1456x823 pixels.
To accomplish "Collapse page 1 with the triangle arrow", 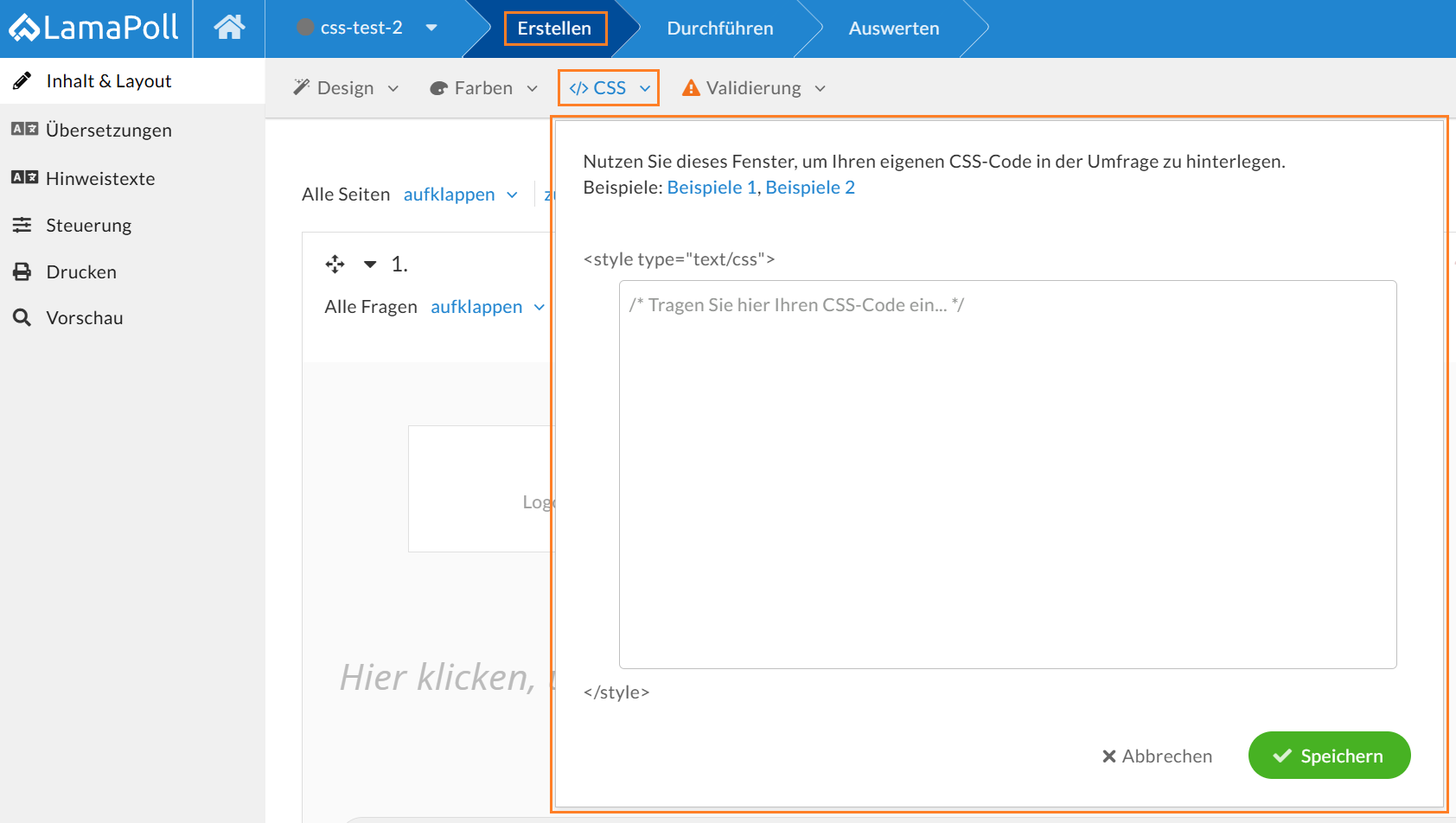I will coord(370,265).
